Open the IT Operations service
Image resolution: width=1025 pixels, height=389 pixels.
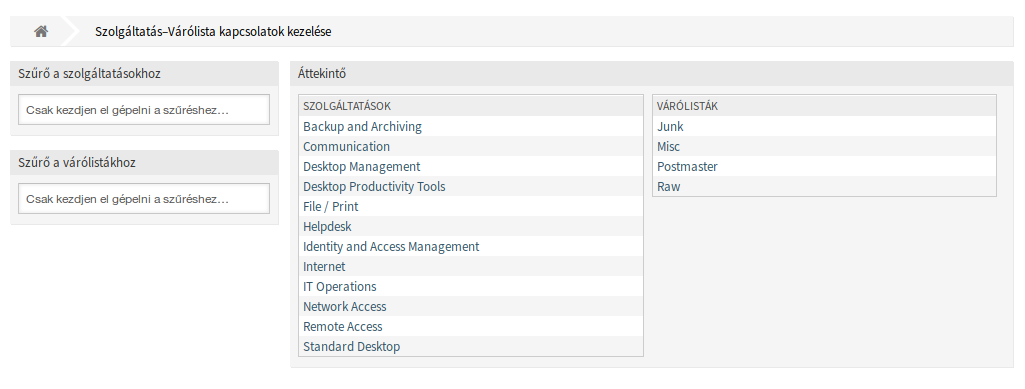(x=340, y=286)
